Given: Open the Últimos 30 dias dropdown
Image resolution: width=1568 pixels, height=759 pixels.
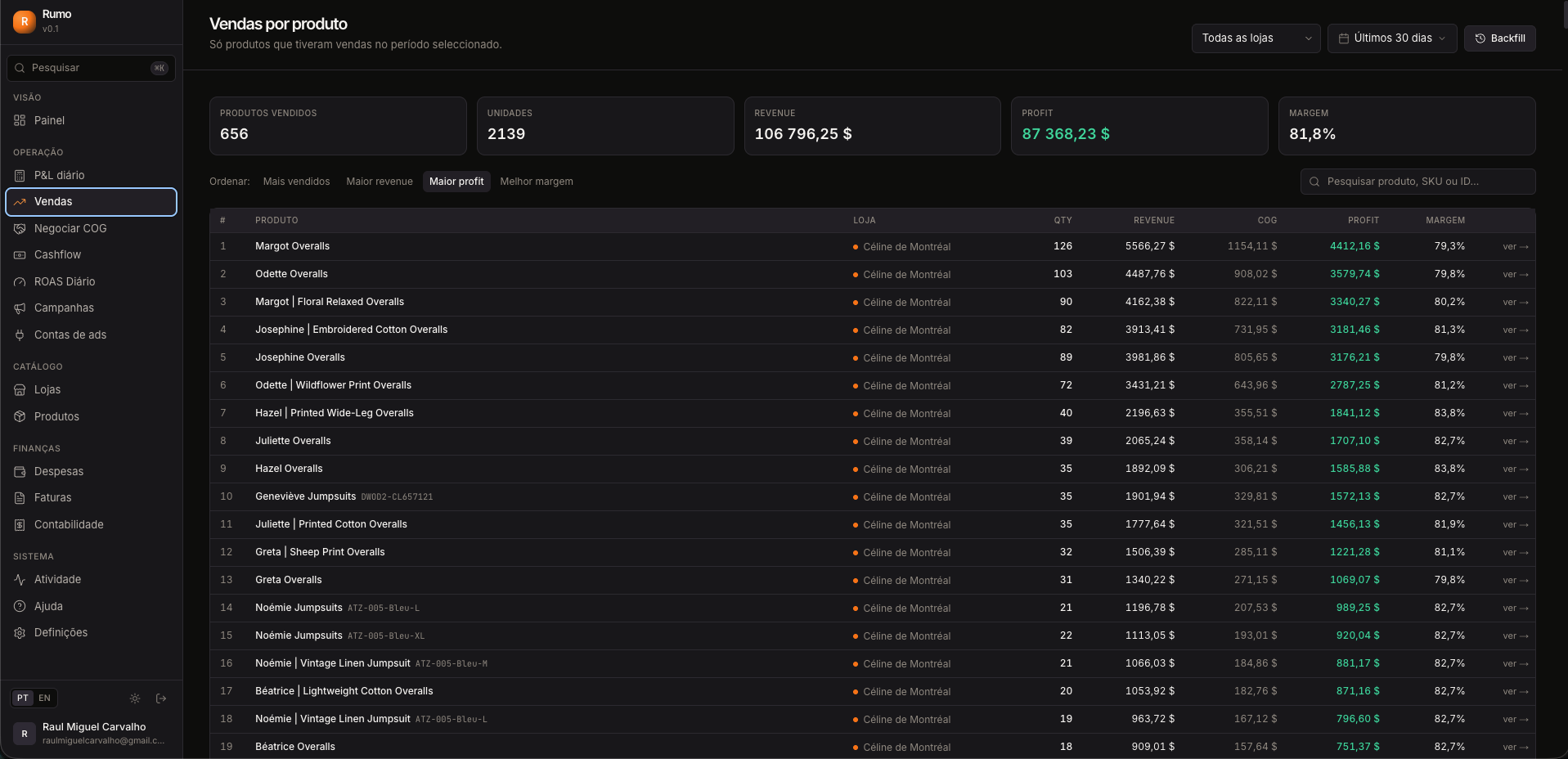Looking at the screenshot, I should point(1392,38).
